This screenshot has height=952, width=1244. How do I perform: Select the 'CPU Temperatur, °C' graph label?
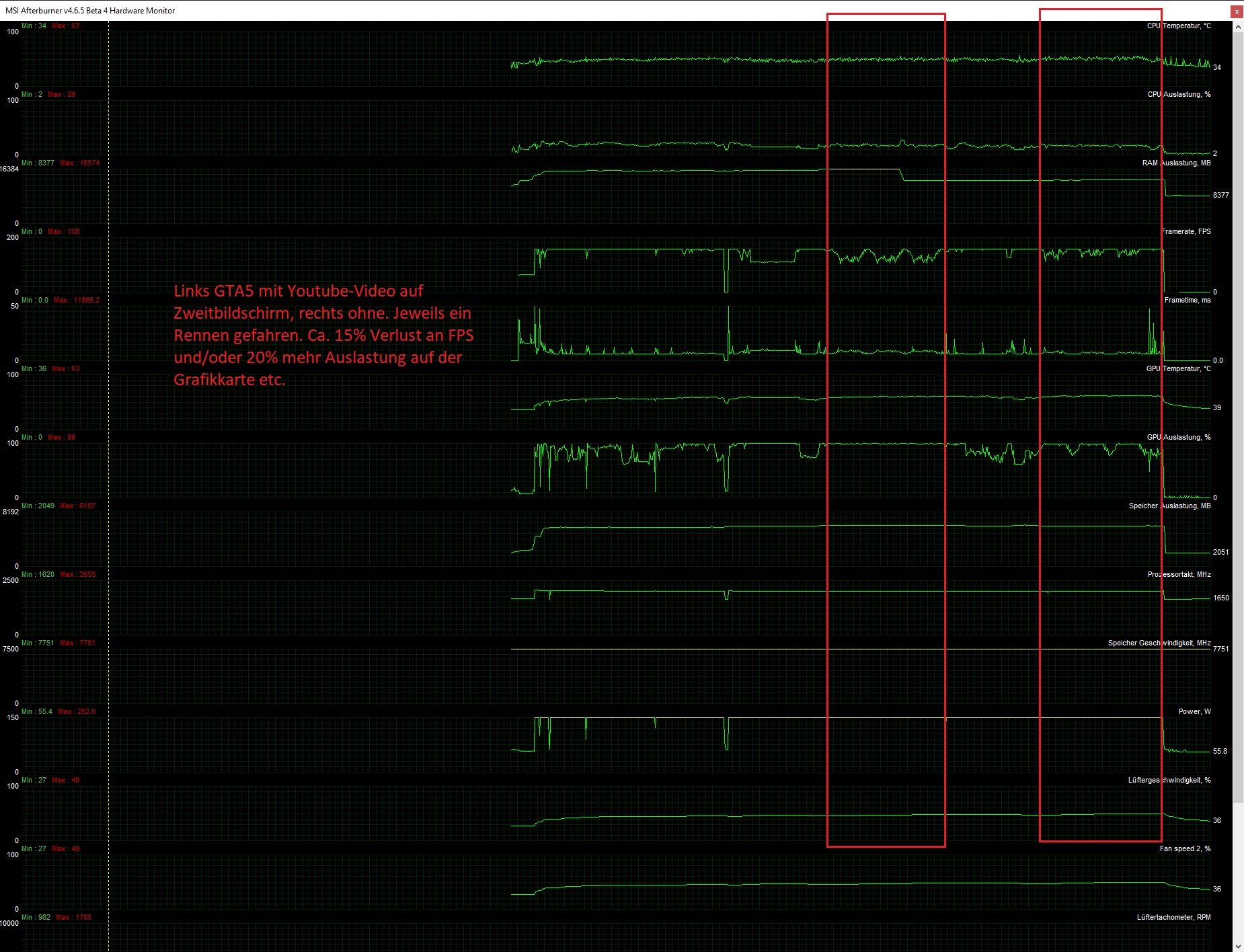pyautogui.click(x=1179, y=26)
